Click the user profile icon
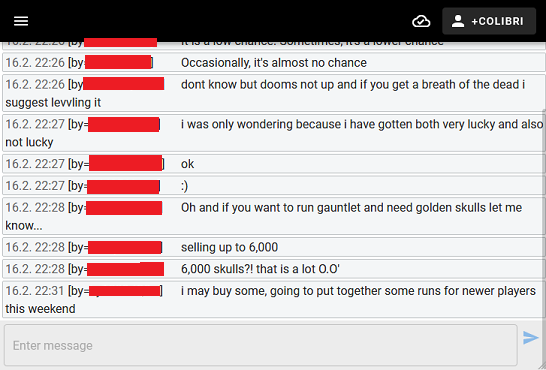The height and width of the screenshot is (370, 546). coord(458,21)
